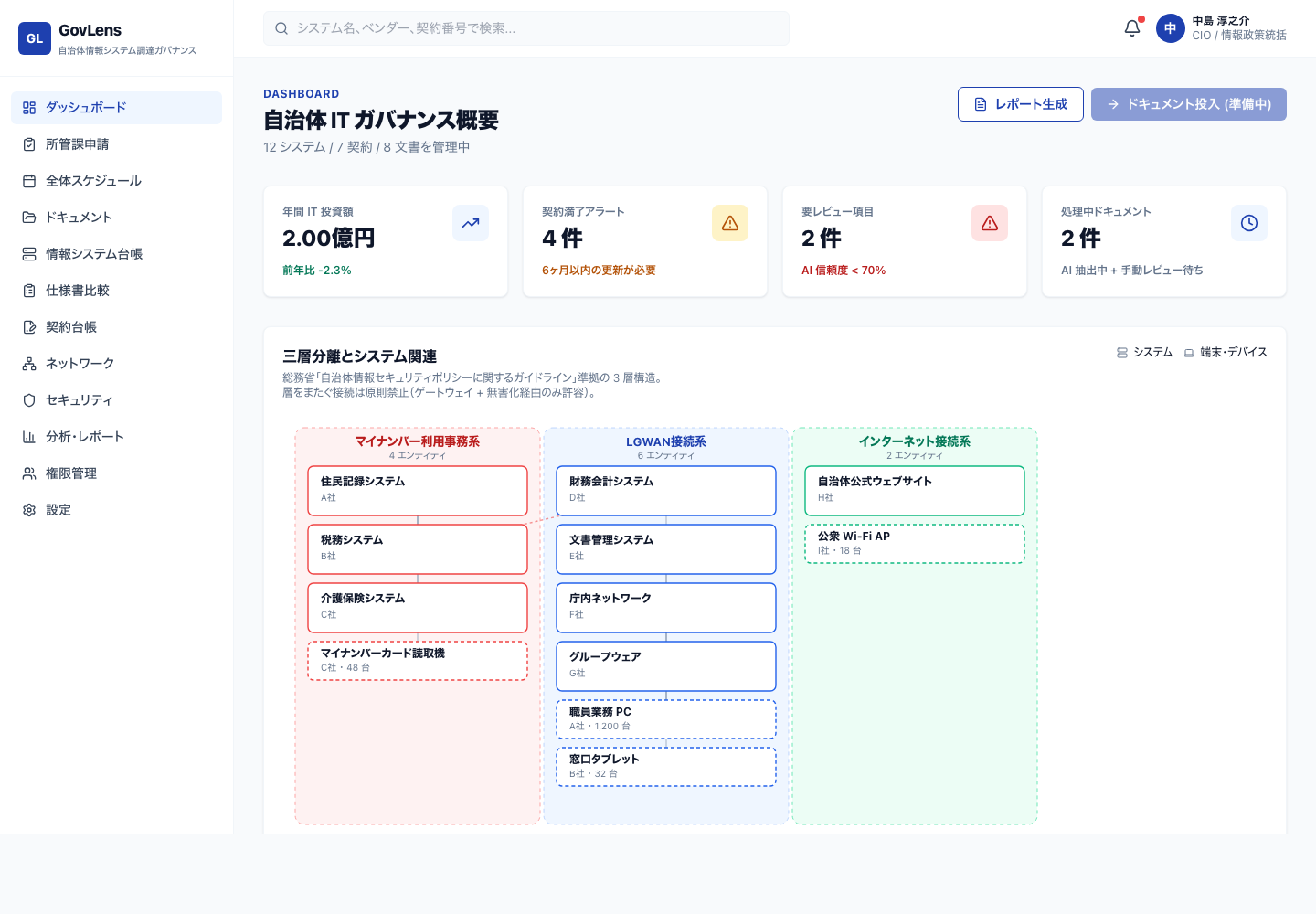
Task: Click the ドキュメント投入 (準備中) button
Action: coord(1188,104)
